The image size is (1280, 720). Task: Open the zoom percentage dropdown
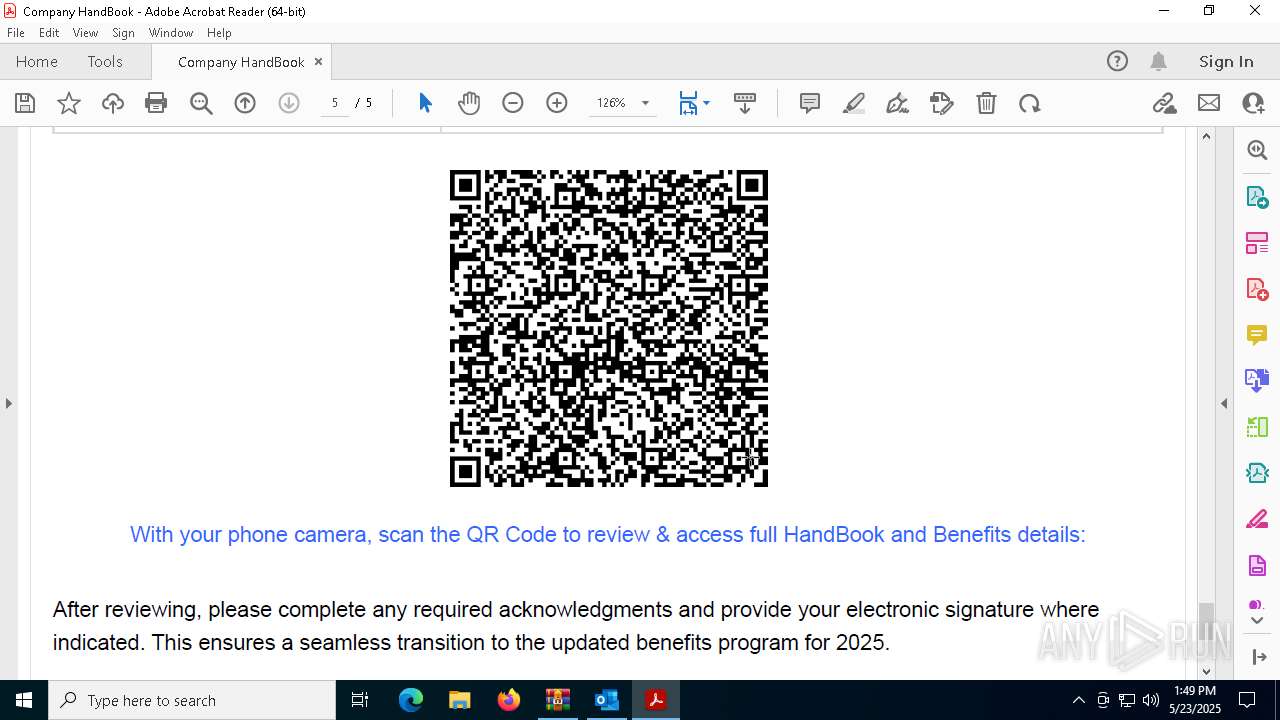[645, 103]
